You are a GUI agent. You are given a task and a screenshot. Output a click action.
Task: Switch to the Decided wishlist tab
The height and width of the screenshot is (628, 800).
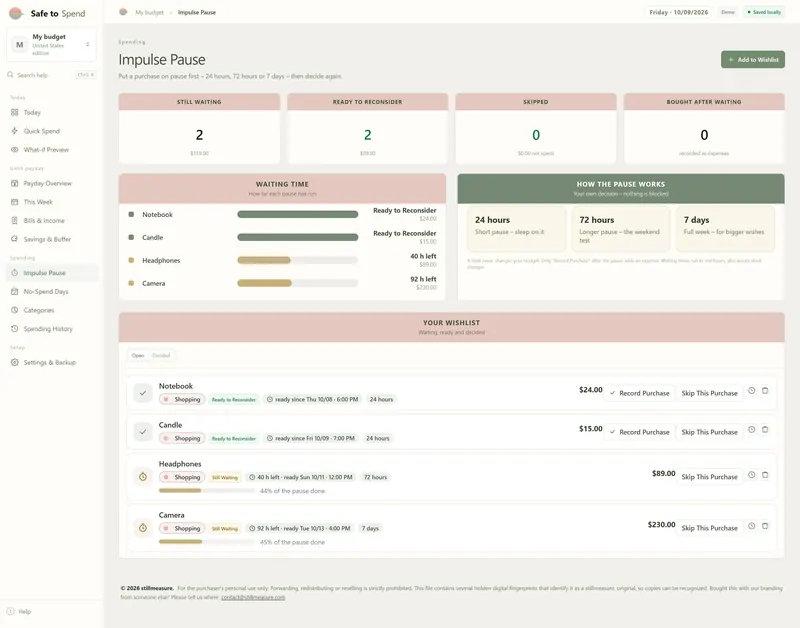[161, 356]
